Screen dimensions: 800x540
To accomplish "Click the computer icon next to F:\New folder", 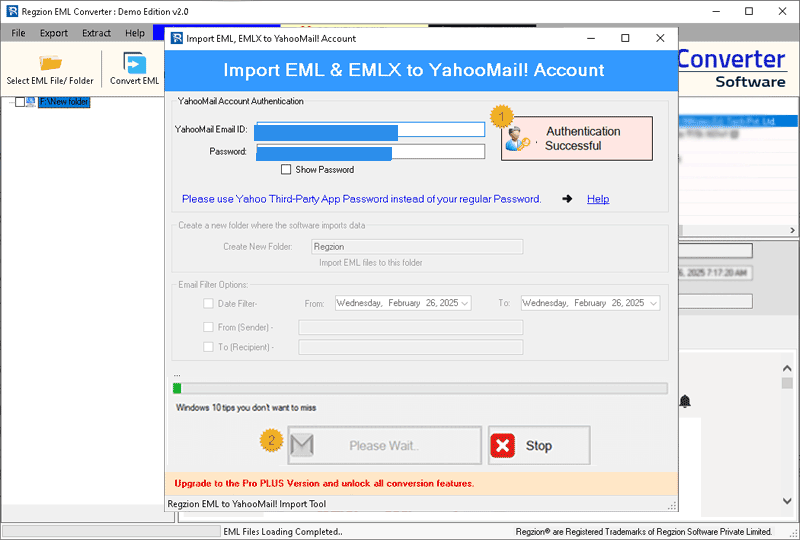I will pyautogui.click(x=31, y=102).
